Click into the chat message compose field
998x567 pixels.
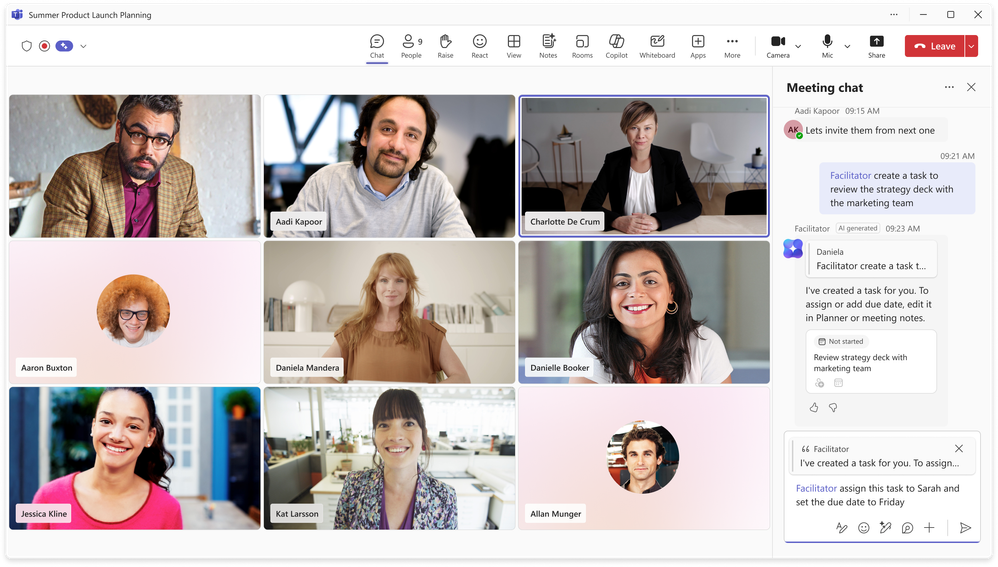click(x=882, y=495)
